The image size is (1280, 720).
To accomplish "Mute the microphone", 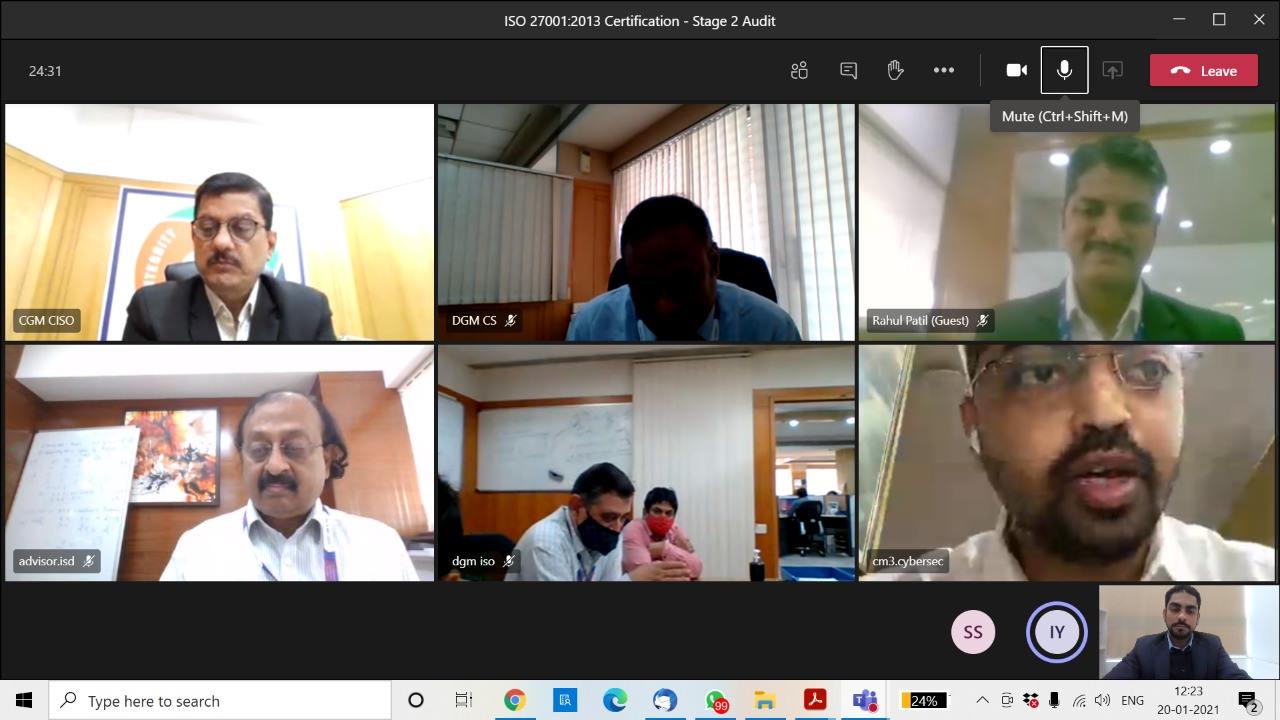I will click(x=1064, y=70).
